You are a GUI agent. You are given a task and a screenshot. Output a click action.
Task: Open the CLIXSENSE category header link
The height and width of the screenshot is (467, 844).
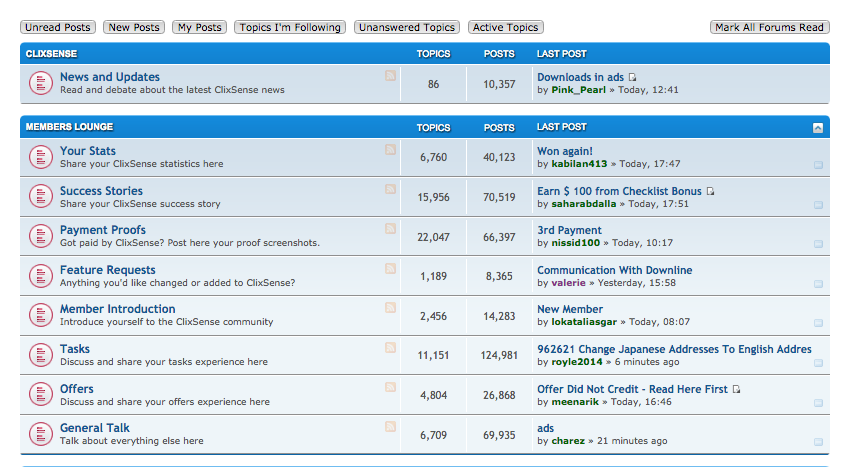coord(51,54)
